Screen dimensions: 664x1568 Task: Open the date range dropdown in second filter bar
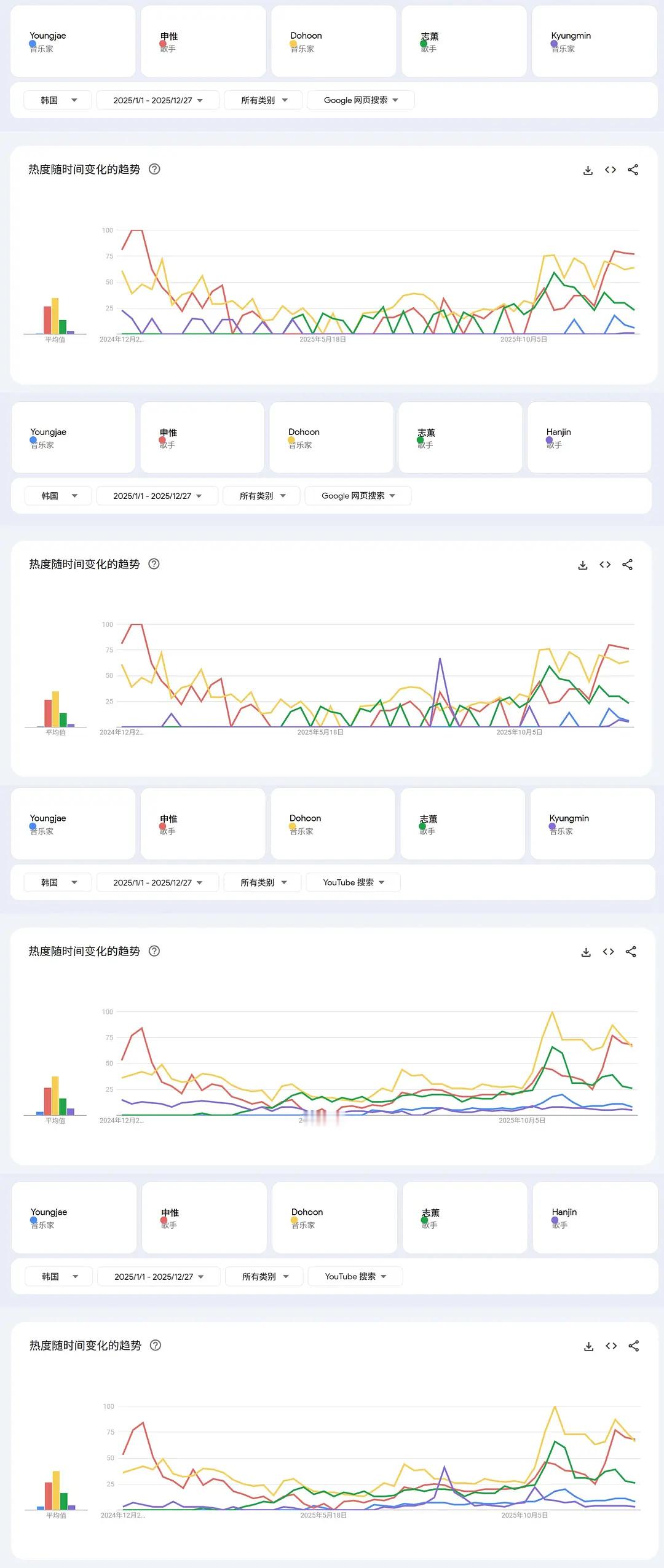coord(157,496)
